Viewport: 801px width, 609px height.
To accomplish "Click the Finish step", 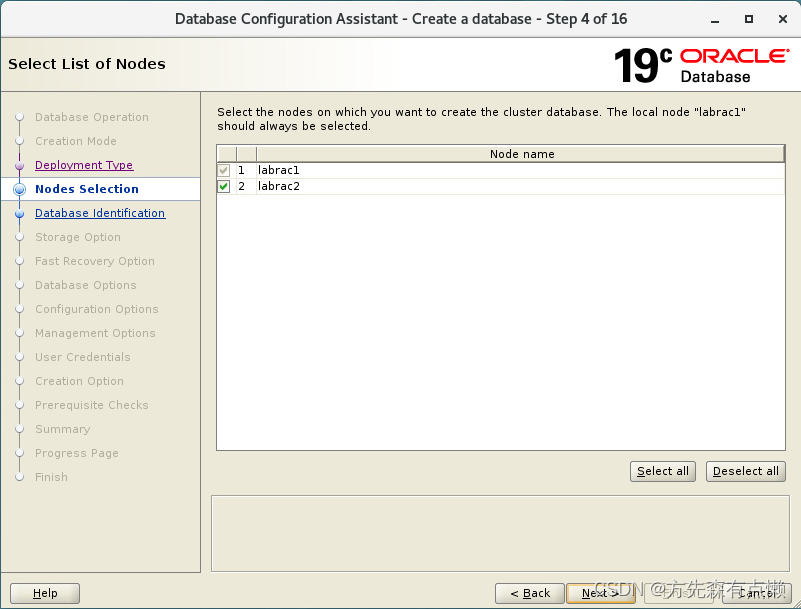I will pos(51,477).
